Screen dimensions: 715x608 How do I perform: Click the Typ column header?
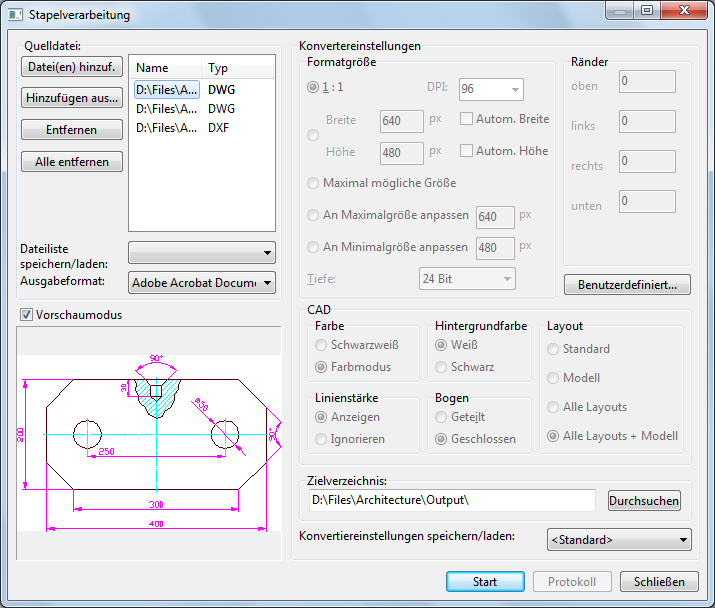[x=238, y=68]
